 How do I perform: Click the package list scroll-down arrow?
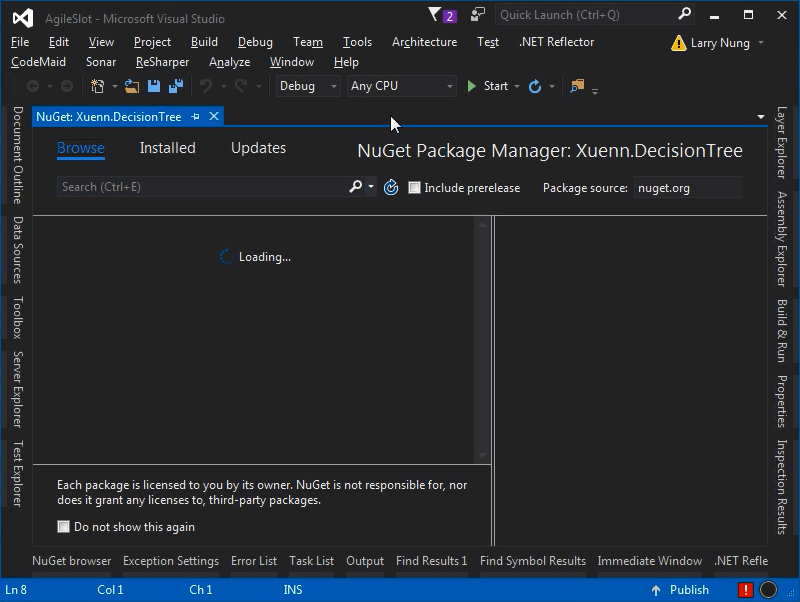[482, 456]
